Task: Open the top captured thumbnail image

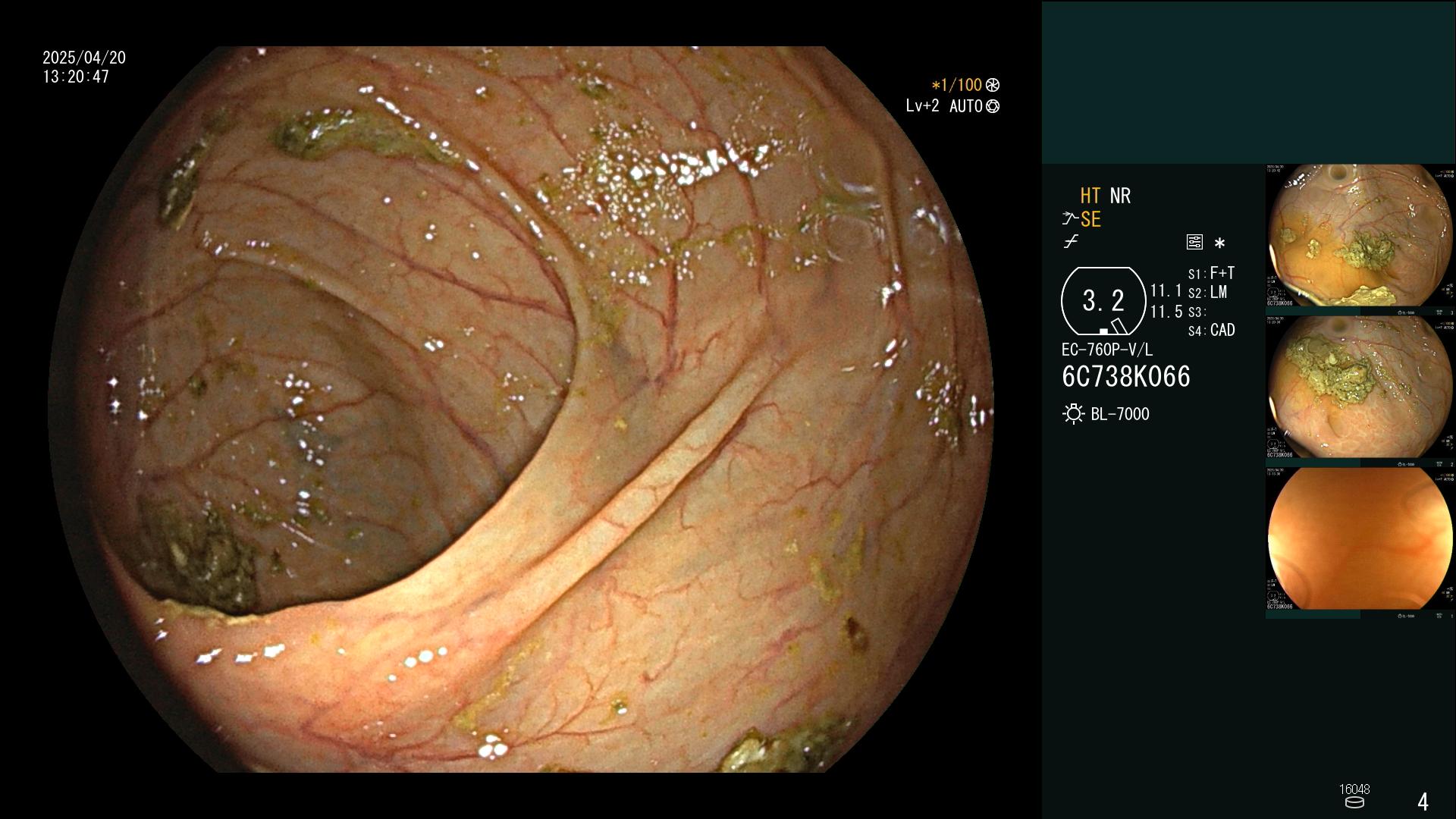Action: coord(1360,236)
